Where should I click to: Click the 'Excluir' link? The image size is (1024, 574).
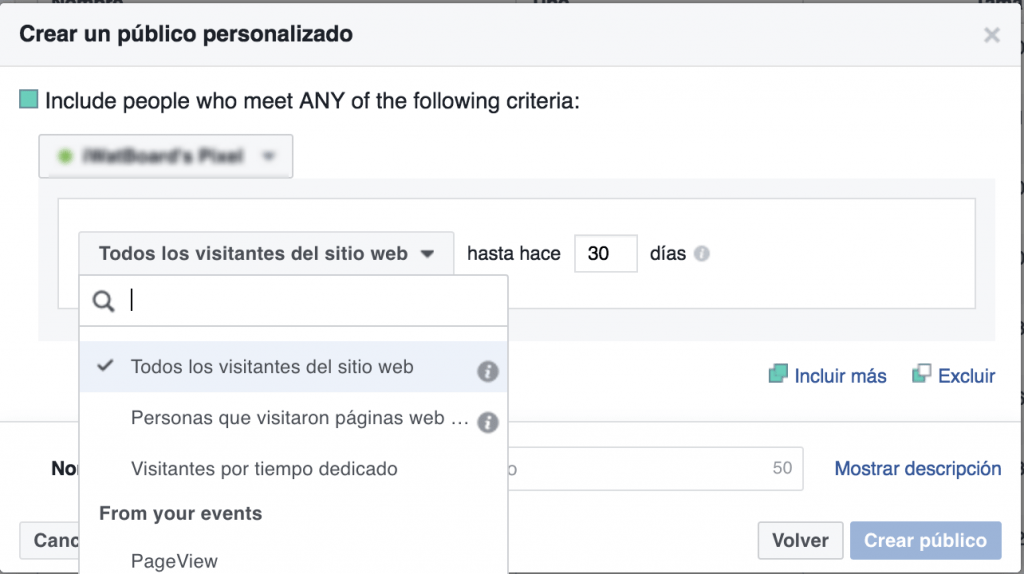click(953, 375)
